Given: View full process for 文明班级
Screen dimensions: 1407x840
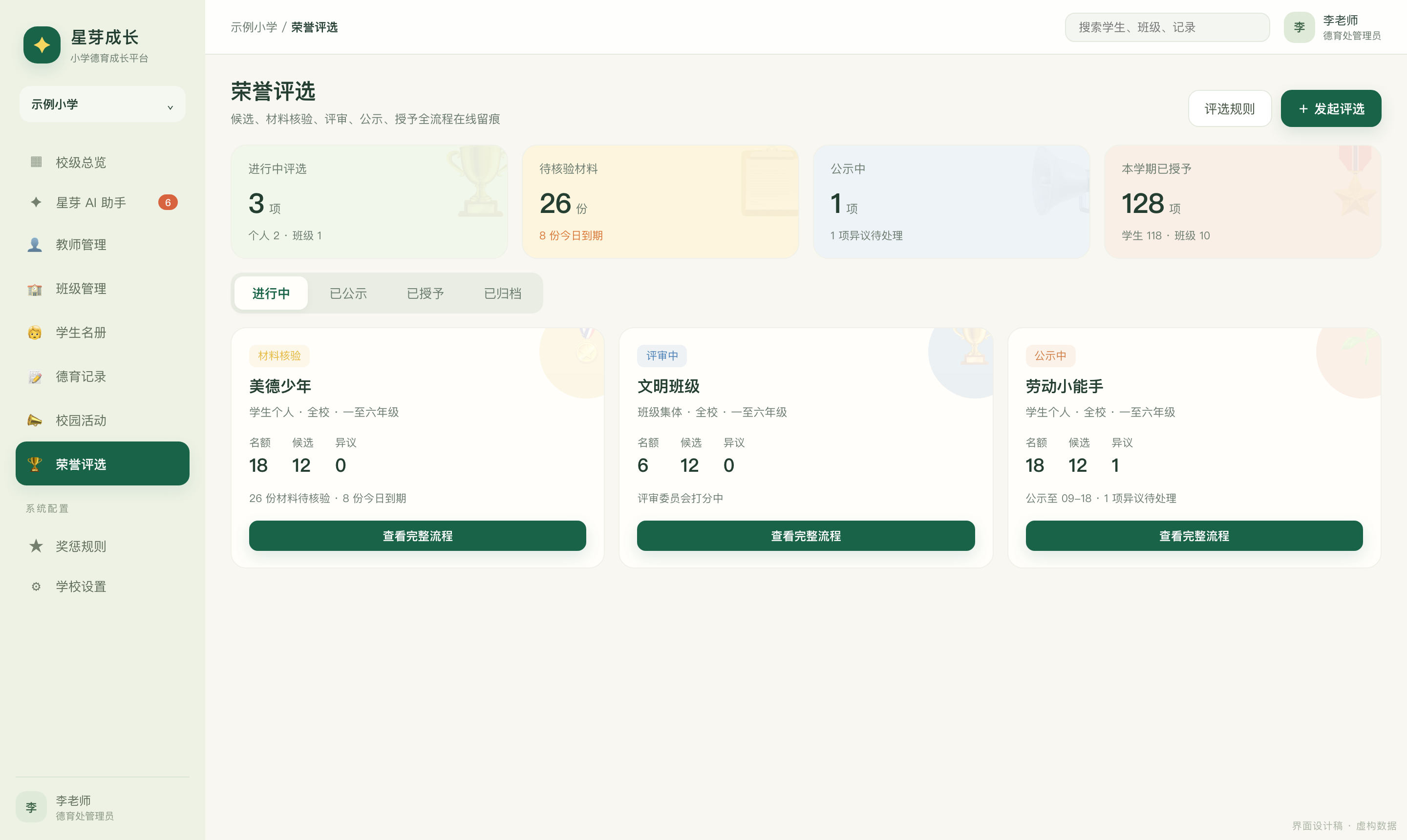Looking at the screenshot, I should coord(805,535).
